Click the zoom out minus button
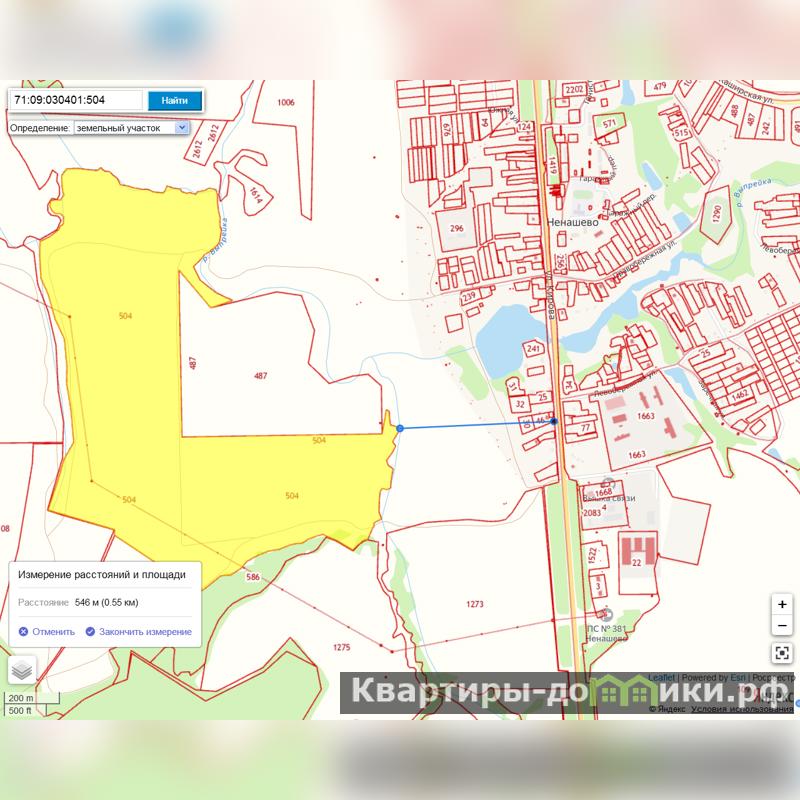The height and width of the screenshot is (800, 800). [x=782, y=626]
